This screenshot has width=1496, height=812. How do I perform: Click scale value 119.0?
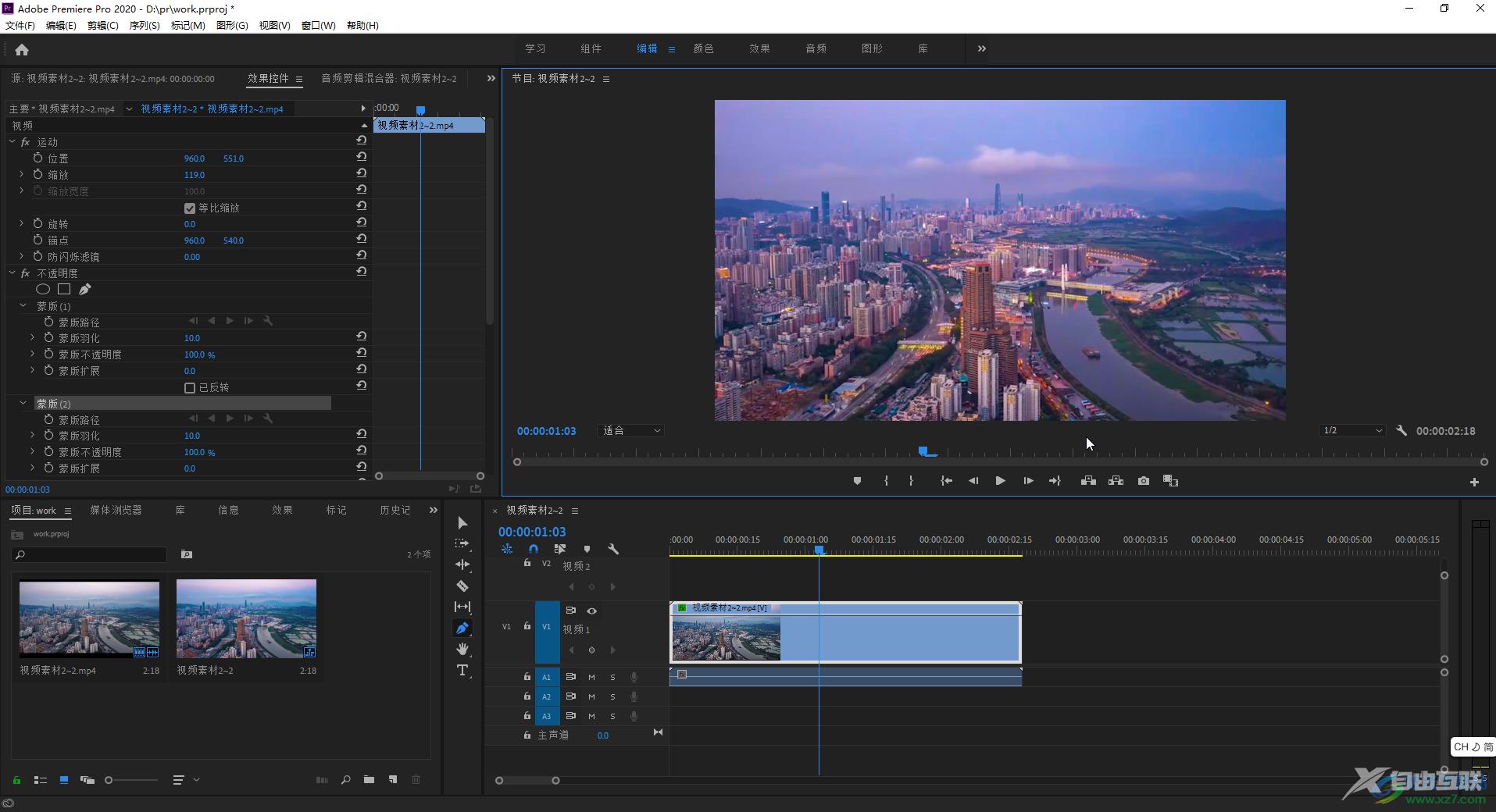coord(194,175)
